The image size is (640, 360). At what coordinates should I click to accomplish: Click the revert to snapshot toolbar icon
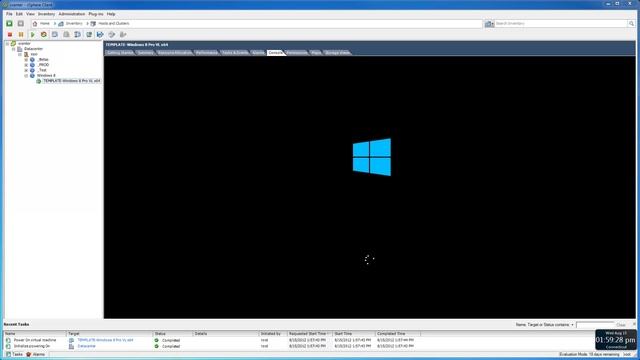coord(66,35)
